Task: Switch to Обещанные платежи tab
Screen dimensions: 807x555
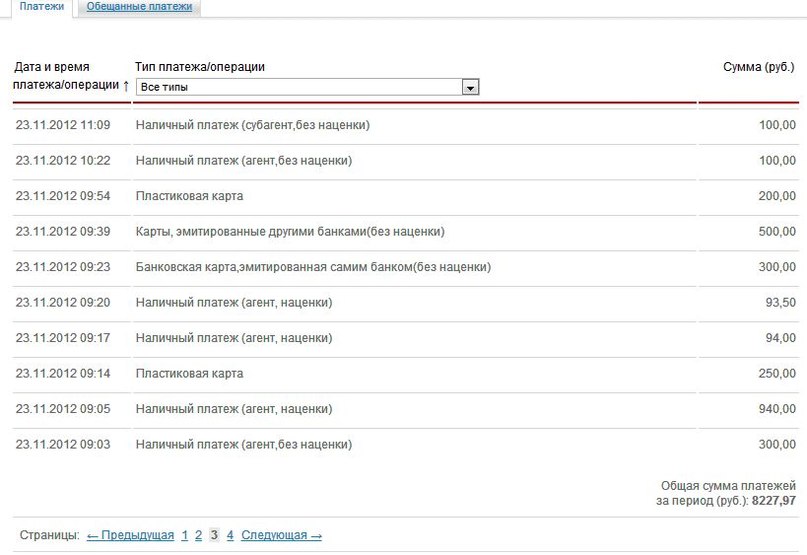Action: pos(139,7)
